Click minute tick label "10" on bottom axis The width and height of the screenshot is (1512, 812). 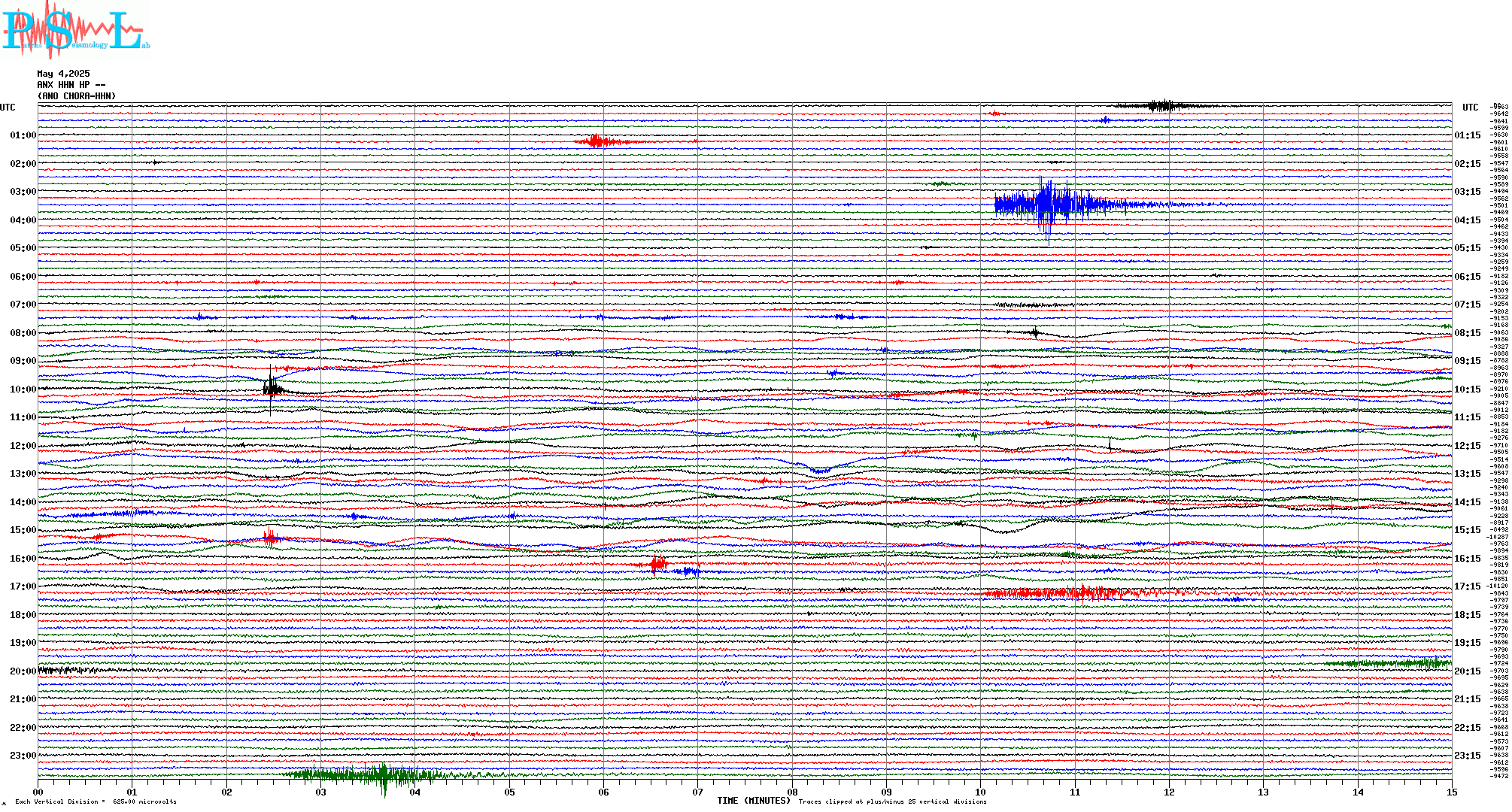coord(981,792)
